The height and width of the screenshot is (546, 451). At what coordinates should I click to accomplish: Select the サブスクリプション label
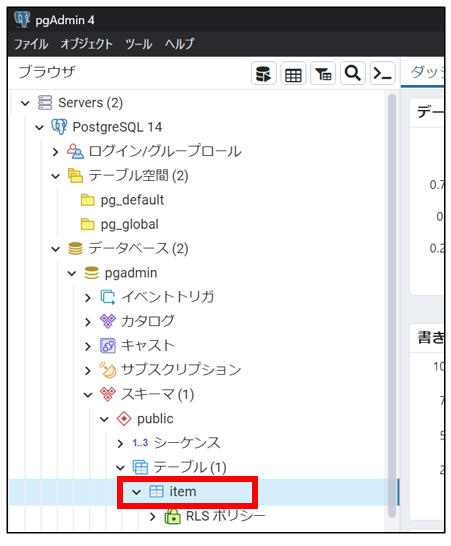pyautogui.click(x=181, y=370)
